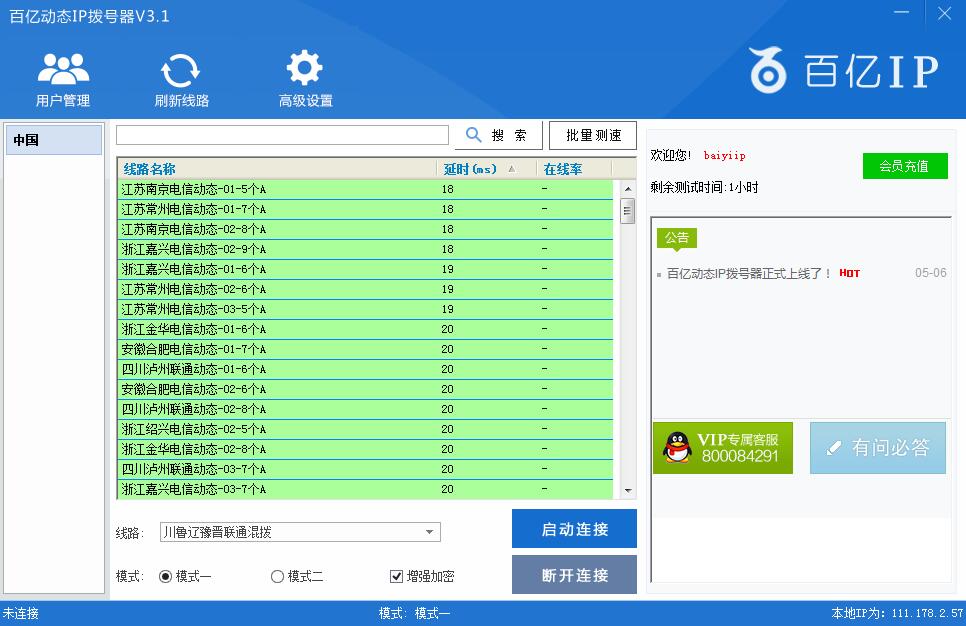The height and width of the screenshot is (626, 966).
Task: Select row 浙江嘉兴电信动态-03-7个A
Action: tap(365, 489)
